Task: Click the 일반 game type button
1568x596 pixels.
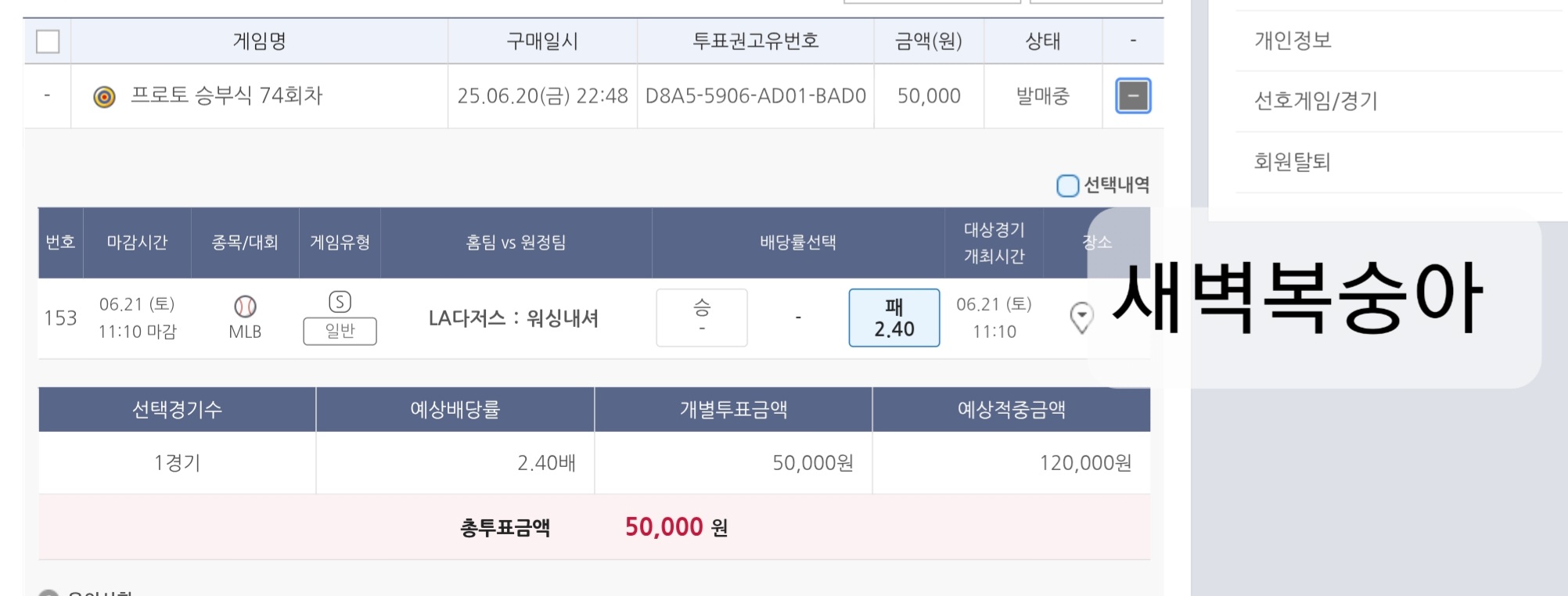Action: coord(340,331)
